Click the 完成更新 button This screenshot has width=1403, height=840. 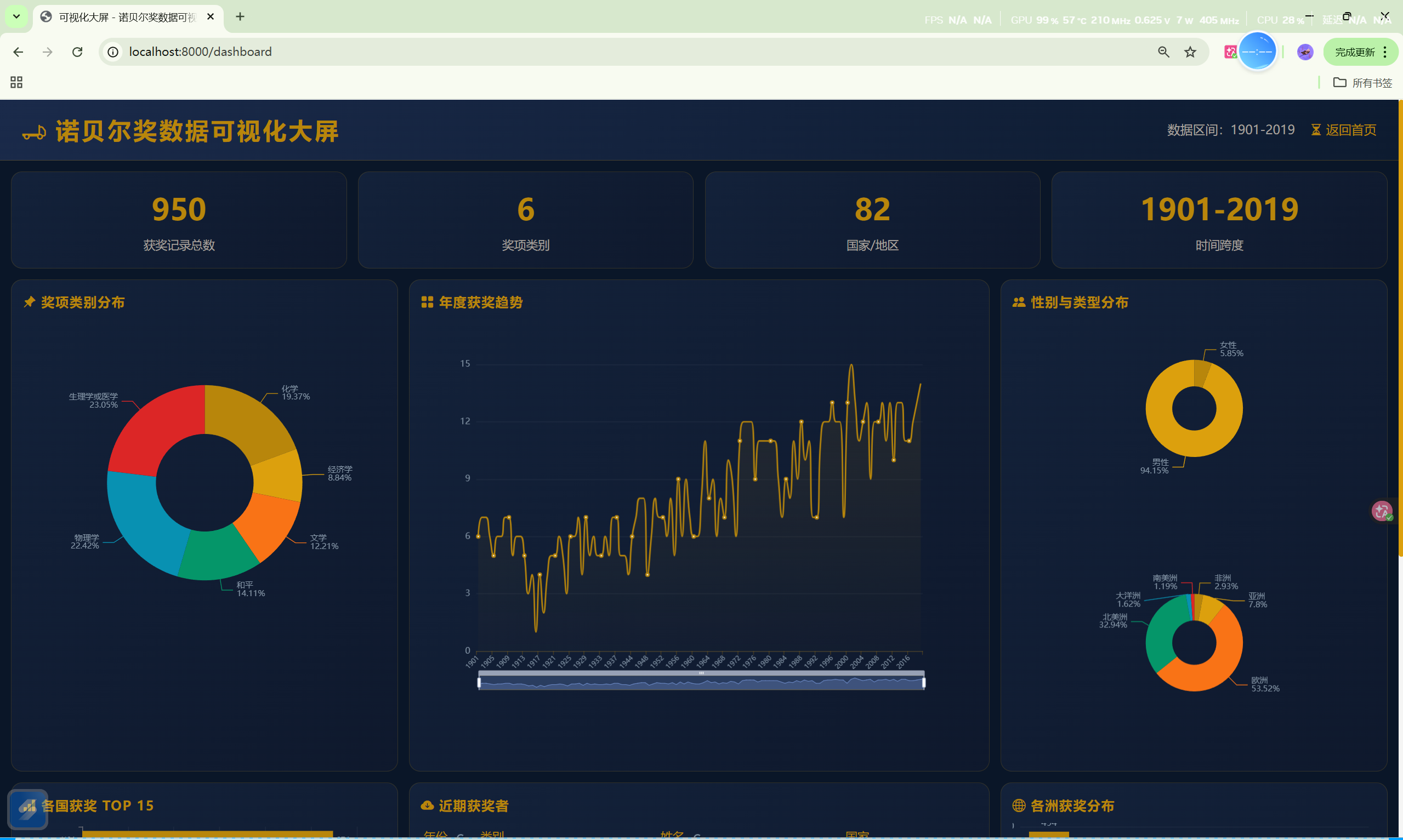point(1354,52)
